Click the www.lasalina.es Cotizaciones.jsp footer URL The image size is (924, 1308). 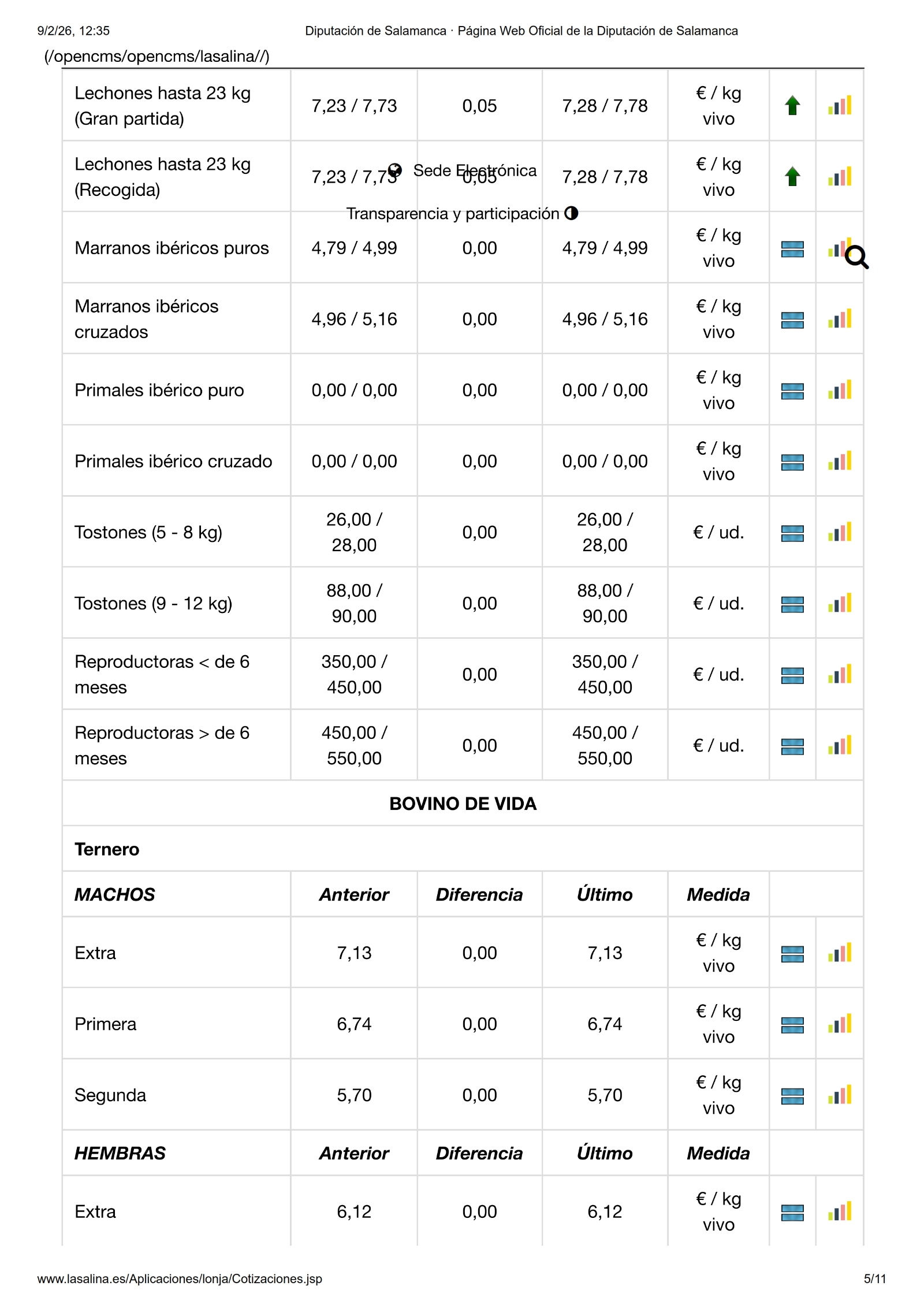click(x=180, y=1279)
